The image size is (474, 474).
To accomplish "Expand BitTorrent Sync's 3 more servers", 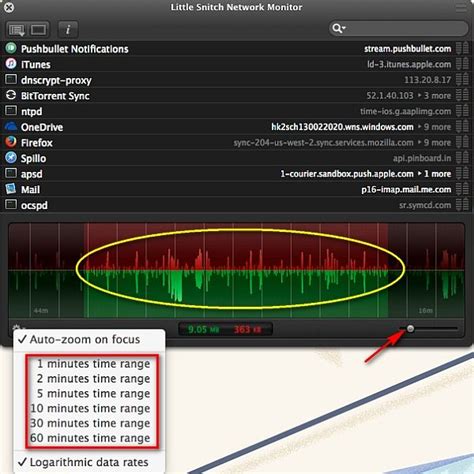I will tap(434, 96).
